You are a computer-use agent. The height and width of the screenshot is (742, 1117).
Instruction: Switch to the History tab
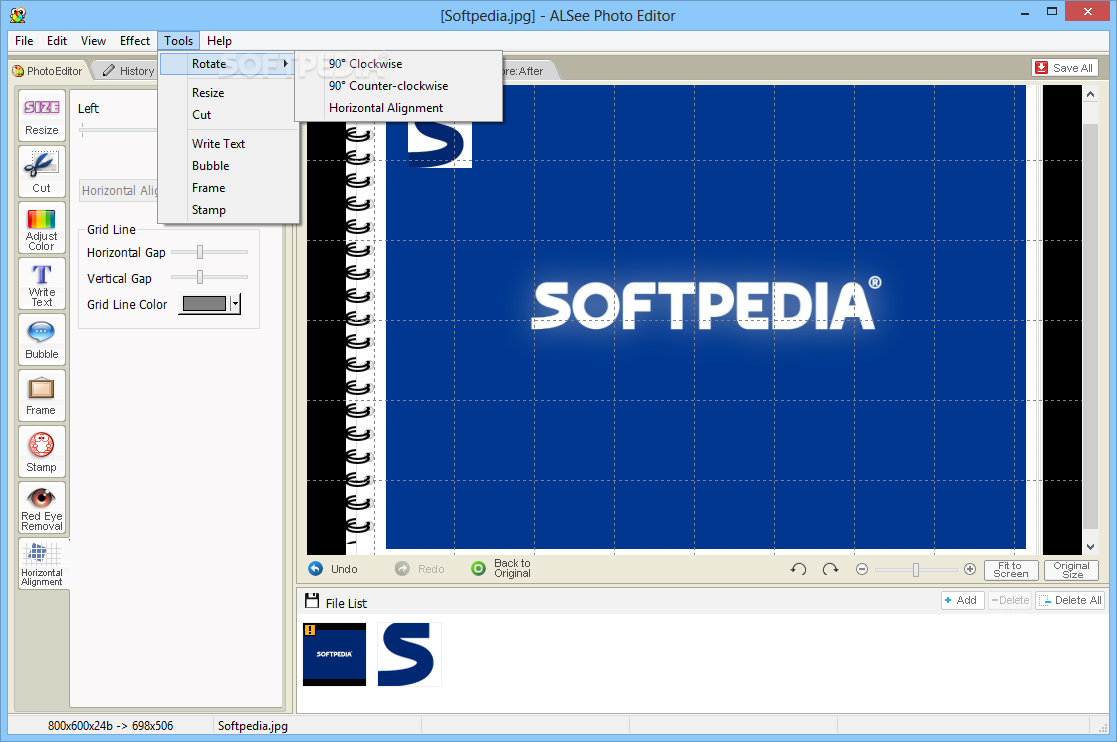pyautogui.click(x=128, y=70)
